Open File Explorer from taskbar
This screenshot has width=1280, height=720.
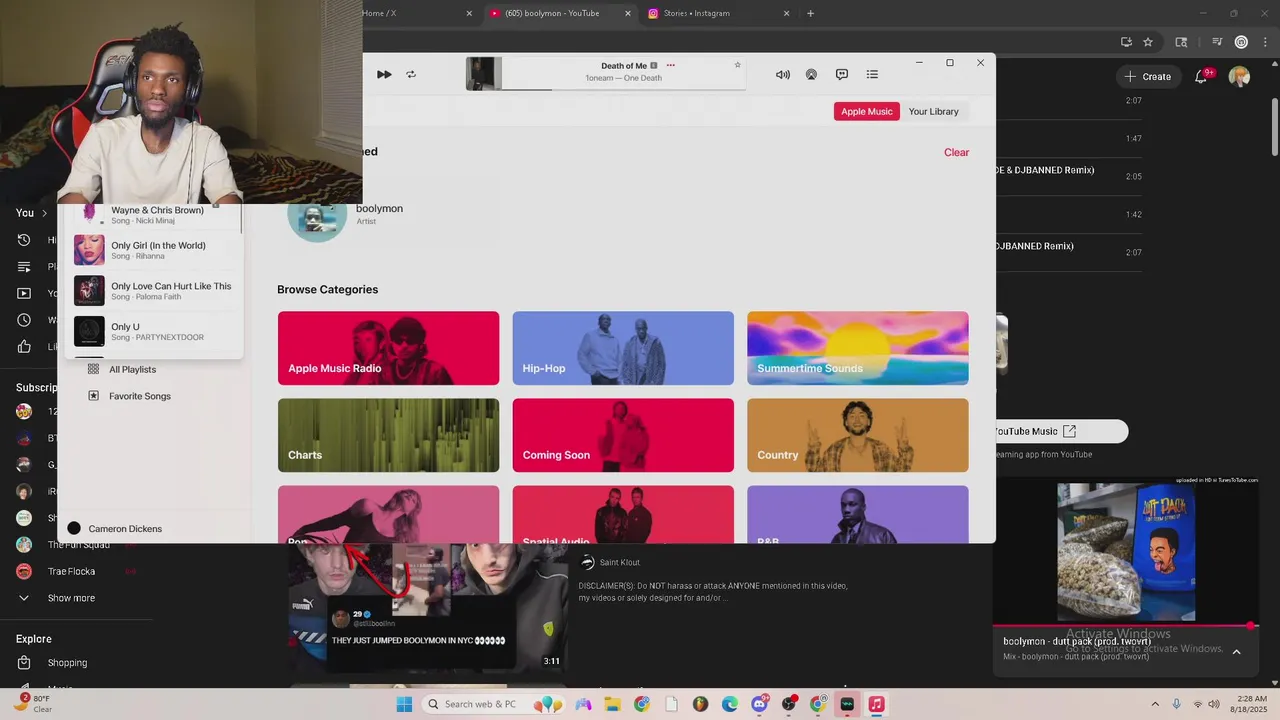click(612, 704)
